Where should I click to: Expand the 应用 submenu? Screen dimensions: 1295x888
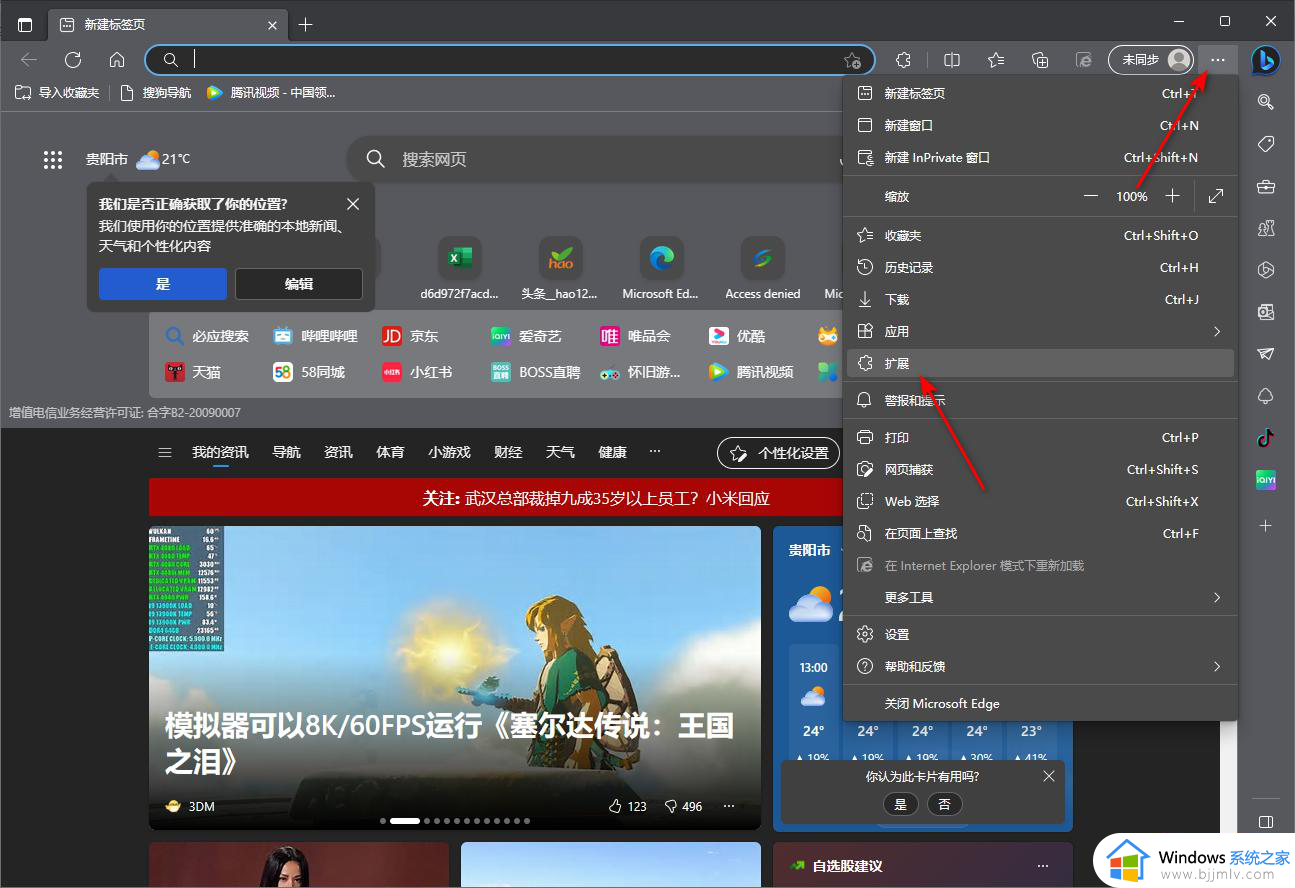(1040, 331)
